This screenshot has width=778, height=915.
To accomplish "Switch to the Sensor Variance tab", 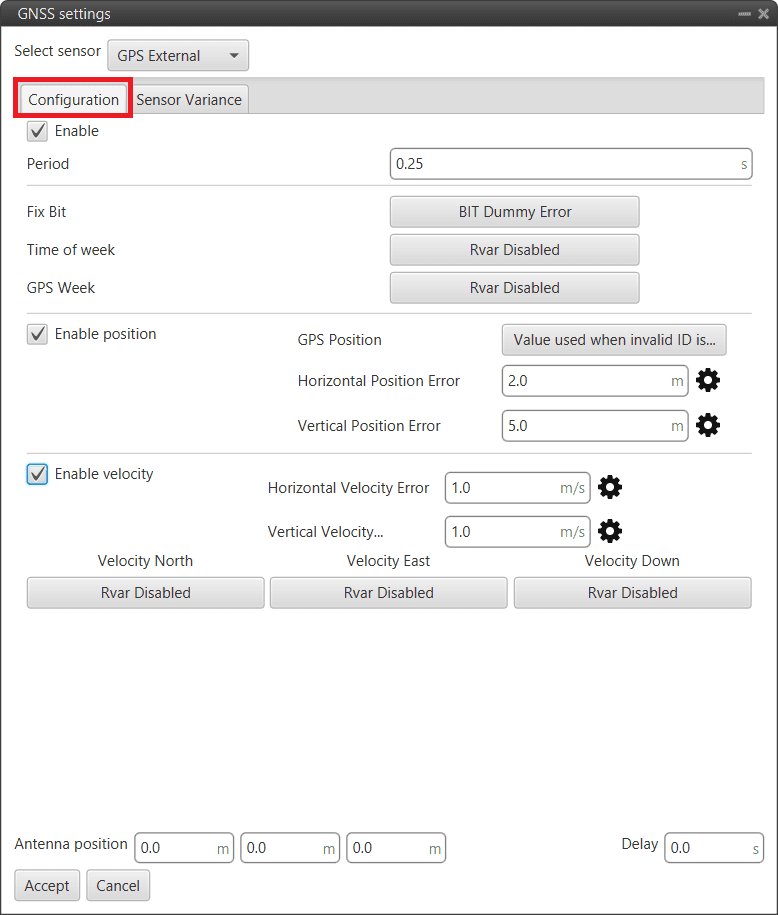I will click(x=189, y=100).
